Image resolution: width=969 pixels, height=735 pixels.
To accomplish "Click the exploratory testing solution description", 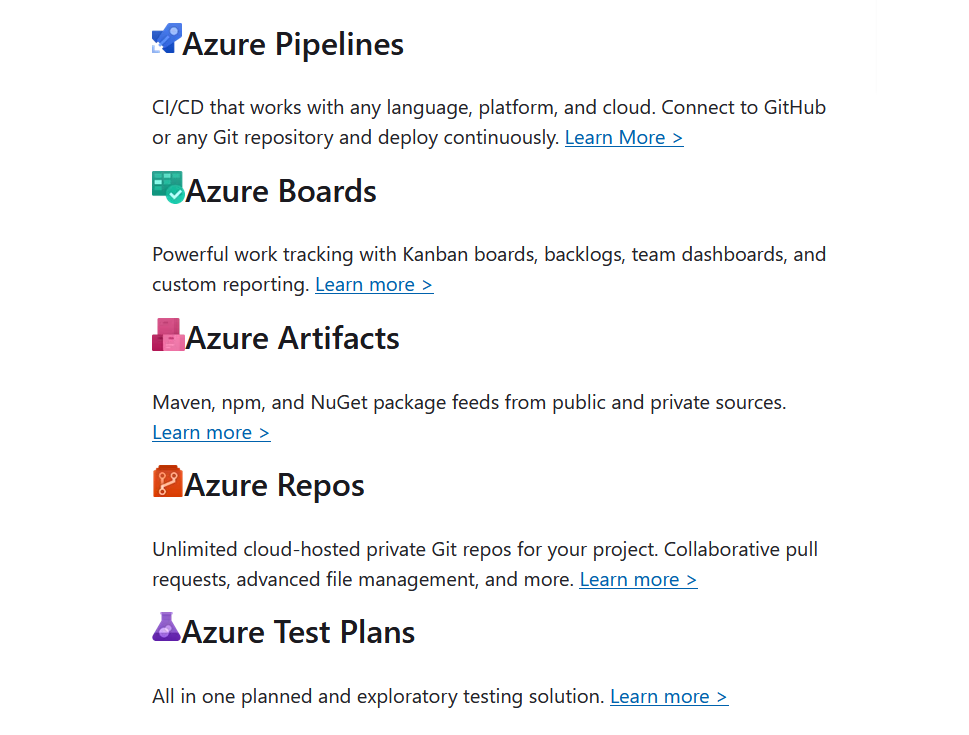I will click(378, 697).
